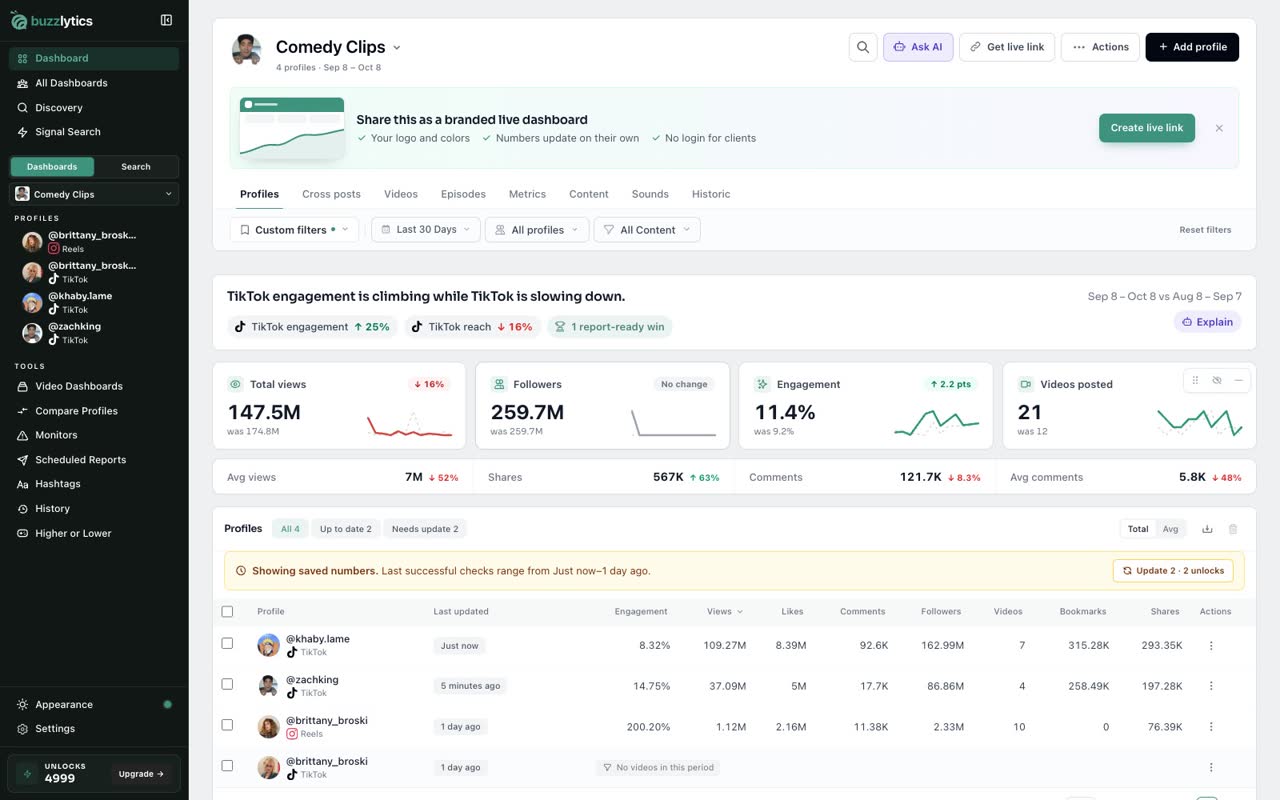Viewport: 1280px width, 800px height.
Task: Switch table to Avg values
Action: (x=1170, y=529)
